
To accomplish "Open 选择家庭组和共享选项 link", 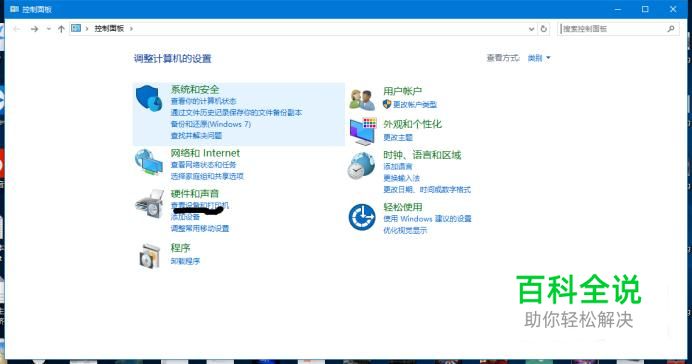I will point(207,176).
